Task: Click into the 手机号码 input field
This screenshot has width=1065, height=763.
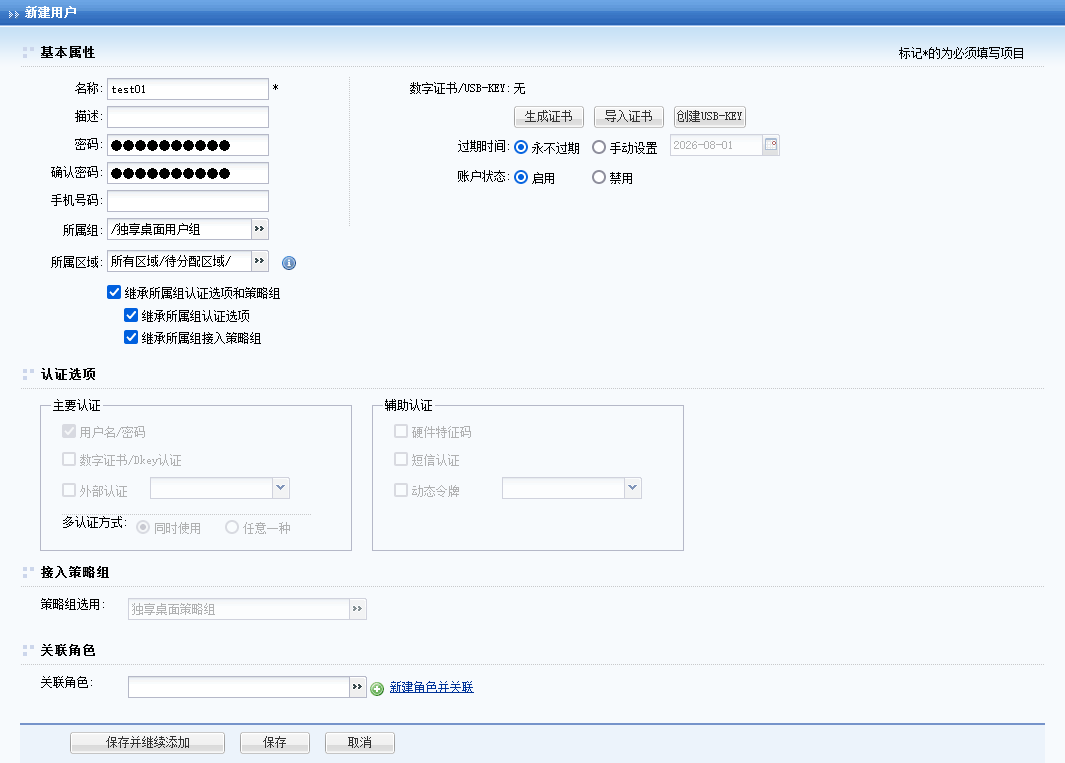Action: click(x=188, y=201)
